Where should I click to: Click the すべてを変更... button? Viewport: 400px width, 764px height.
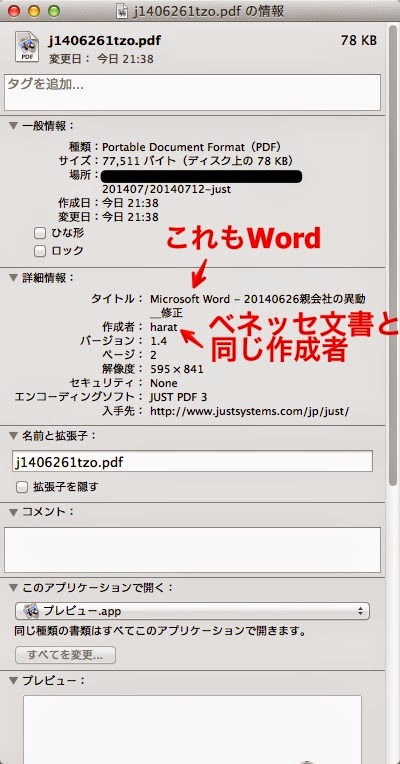65,655
